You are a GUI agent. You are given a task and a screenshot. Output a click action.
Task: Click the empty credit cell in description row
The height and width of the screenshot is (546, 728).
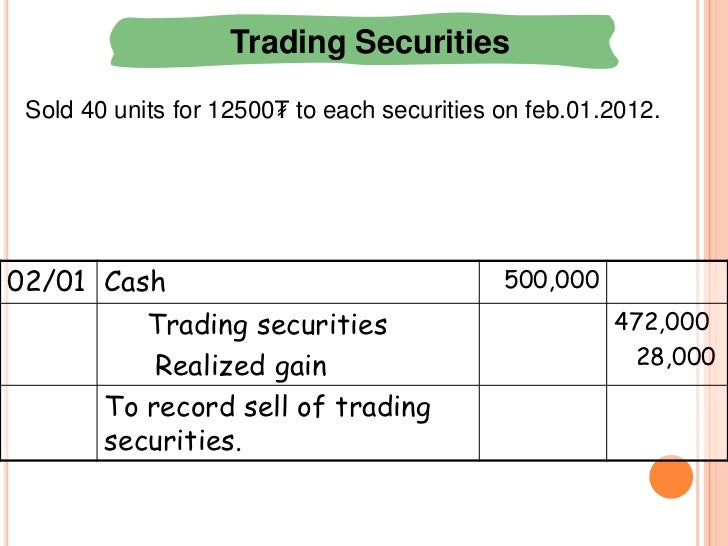[x=666, y=423]
